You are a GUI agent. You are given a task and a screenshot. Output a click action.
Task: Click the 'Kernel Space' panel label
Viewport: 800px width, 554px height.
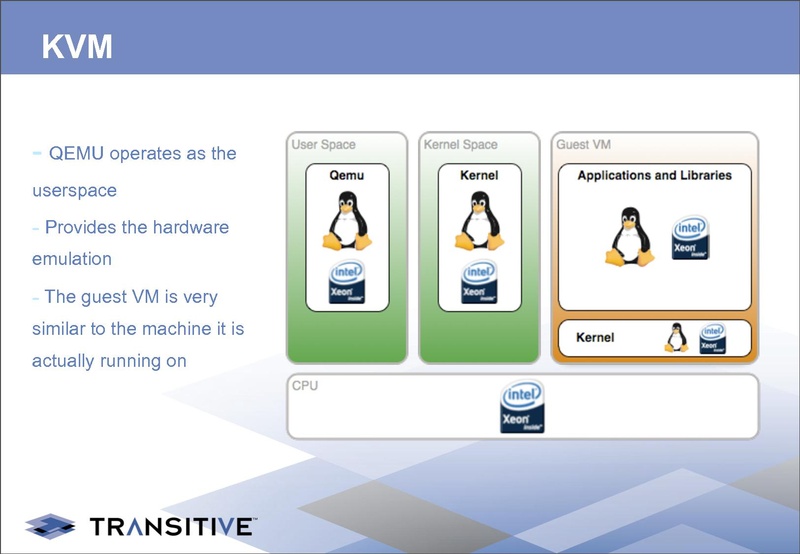[x=460, y=145]
